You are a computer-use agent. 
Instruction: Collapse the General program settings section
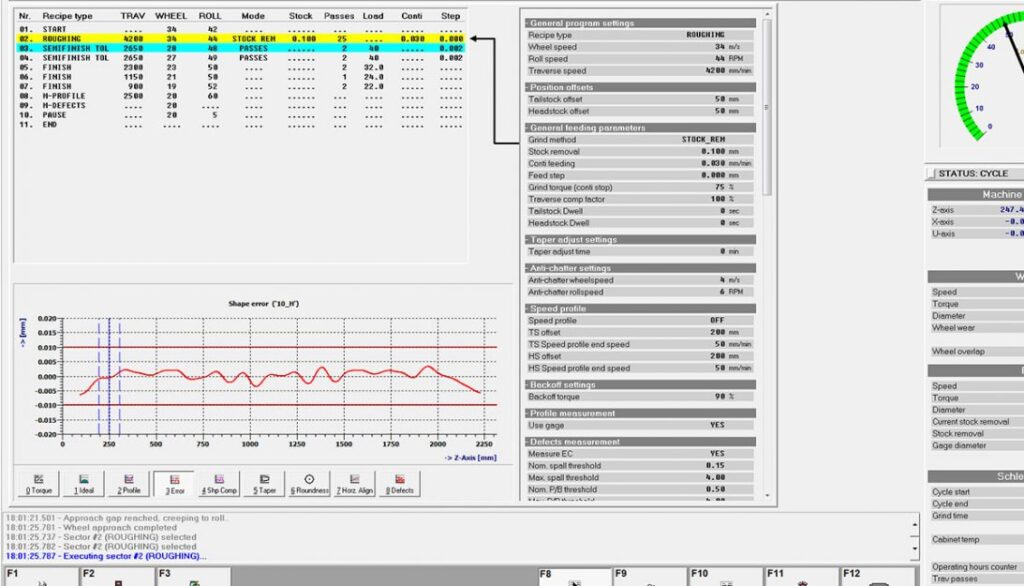(x=525, y=23)
